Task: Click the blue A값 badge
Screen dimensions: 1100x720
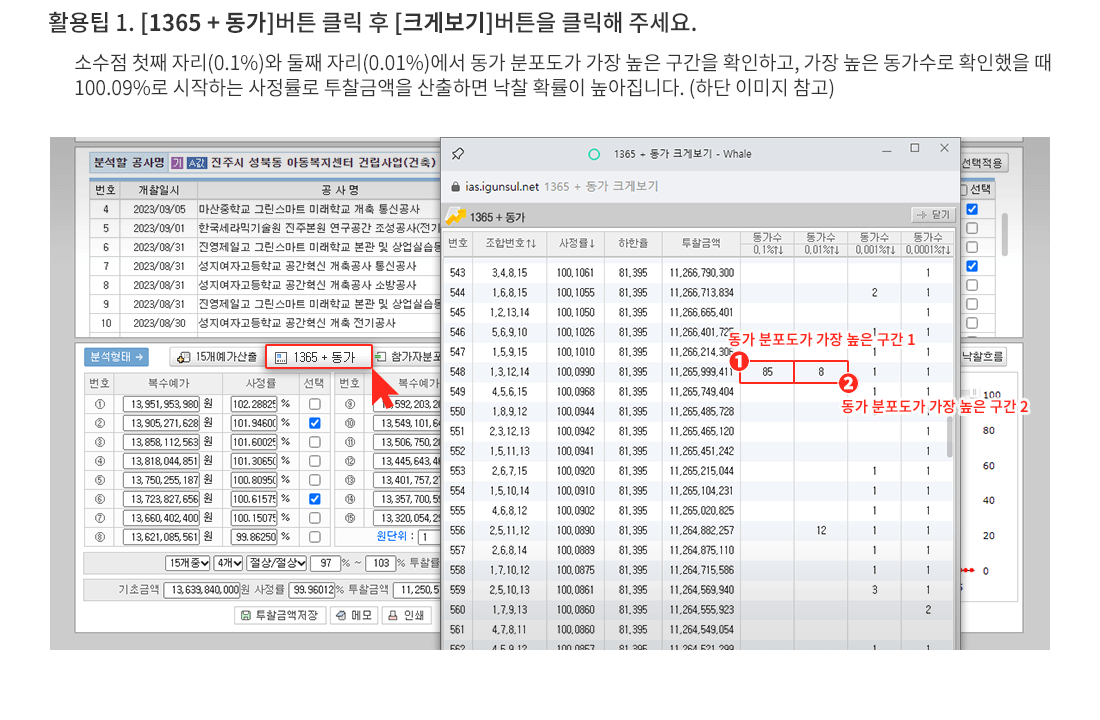Action: [x=197, y=162]
